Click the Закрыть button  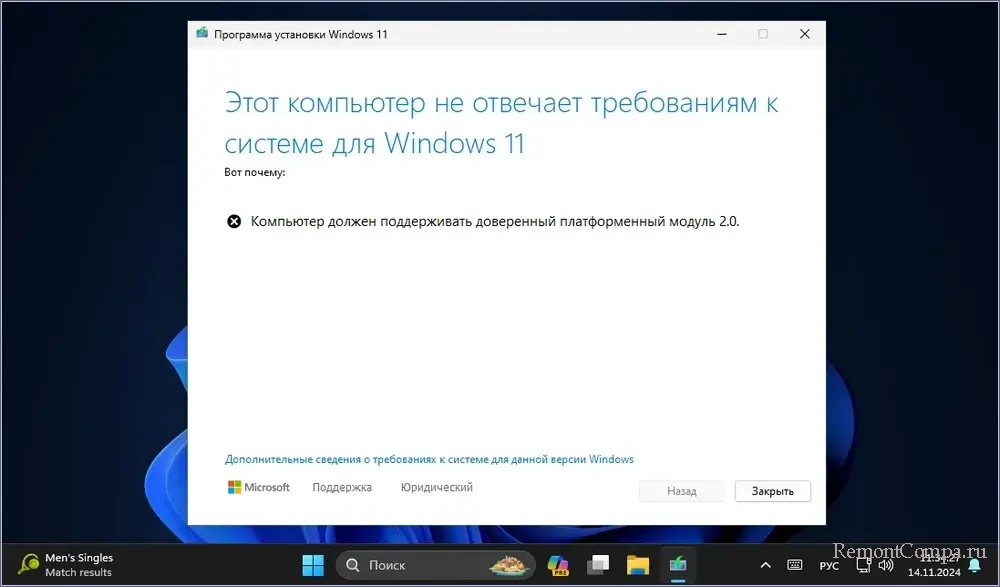click(x=772, y=491)
